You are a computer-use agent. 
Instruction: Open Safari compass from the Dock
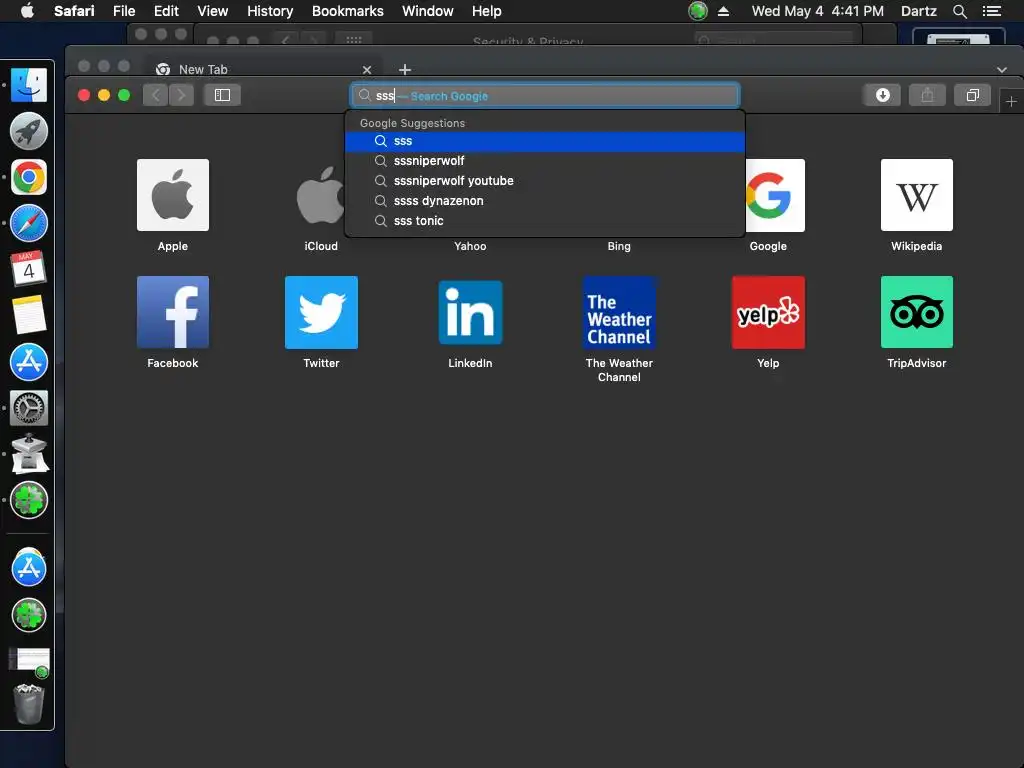tap(29, 223)
